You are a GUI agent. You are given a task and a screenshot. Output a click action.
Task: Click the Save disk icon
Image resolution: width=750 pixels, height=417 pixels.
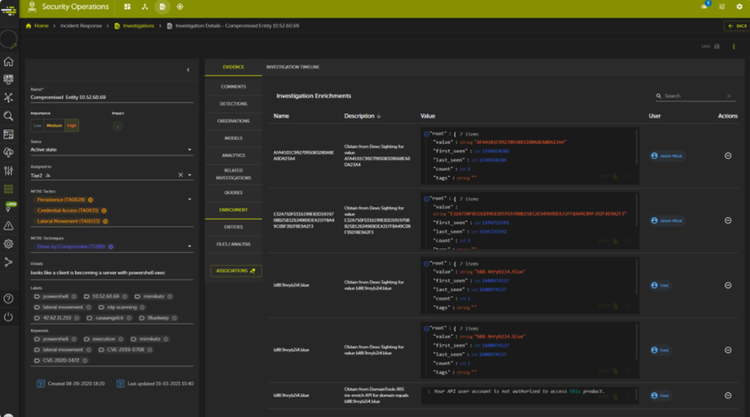pyautogui.click(x=717, y=46)
